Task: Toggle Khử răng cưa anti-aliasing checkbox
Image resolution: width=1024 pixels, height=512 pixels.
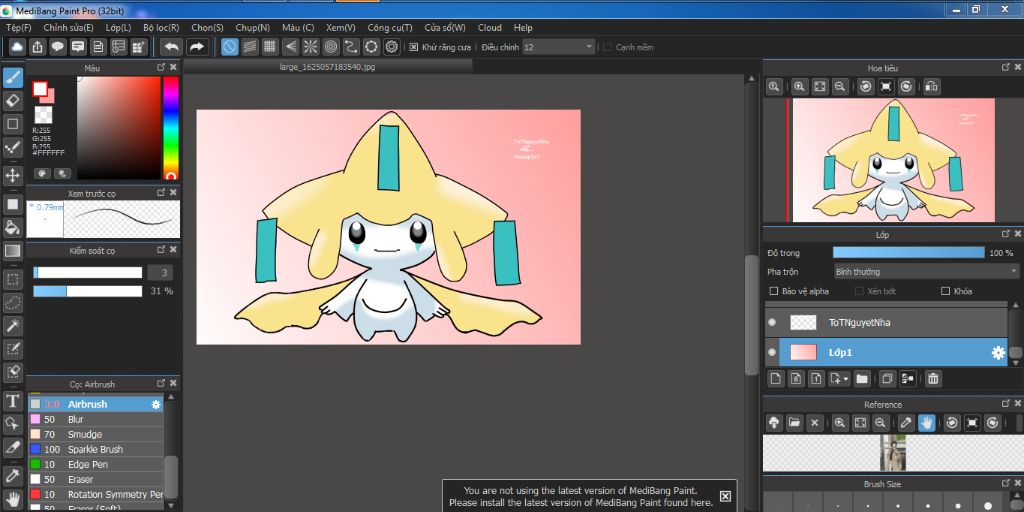Action: point(413,47)
